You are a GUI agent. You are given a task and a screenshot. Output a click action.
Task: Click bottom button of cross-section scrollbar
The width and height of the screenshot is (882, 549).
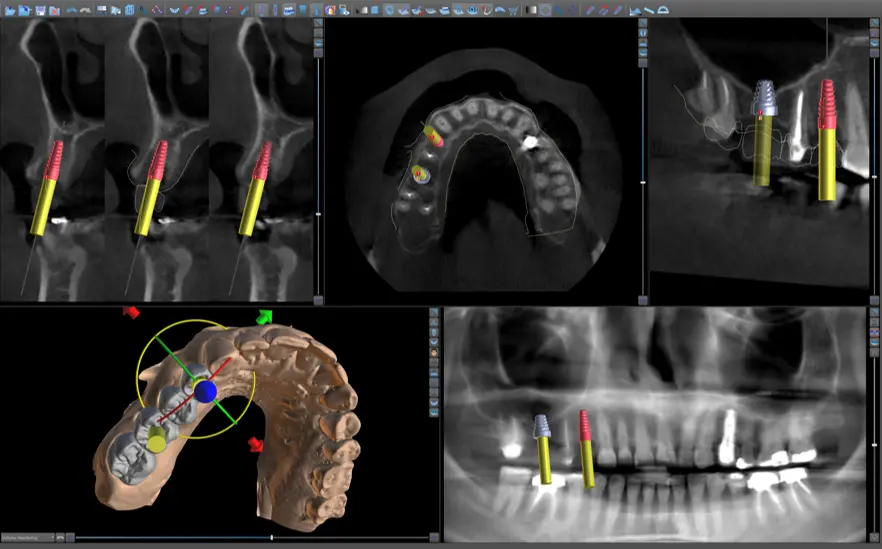click(318, 300)
